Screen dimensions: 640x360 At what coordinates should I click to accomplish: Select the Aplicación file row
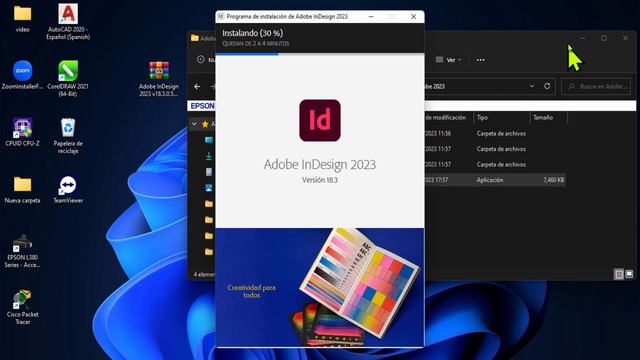(x=495, y=180)
